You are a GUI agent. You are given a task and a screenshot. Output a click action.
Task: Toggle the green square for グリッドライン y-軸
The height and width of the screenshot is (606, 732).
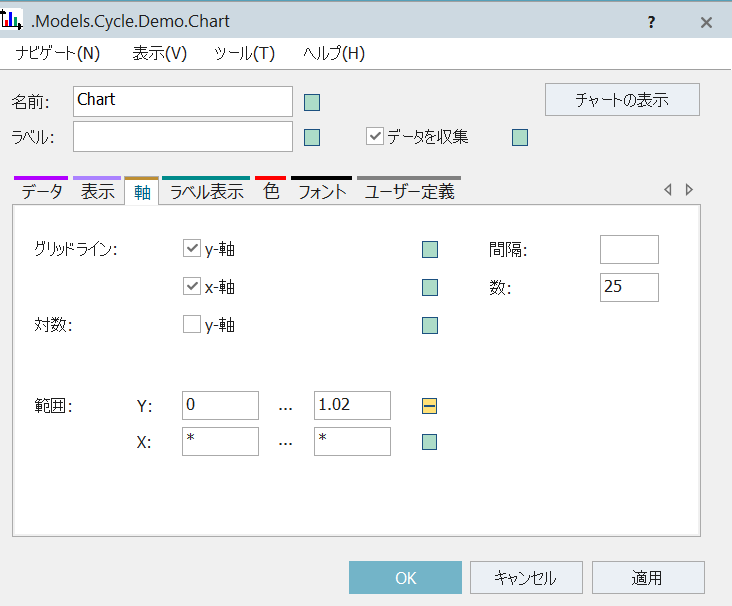point(429,249)
